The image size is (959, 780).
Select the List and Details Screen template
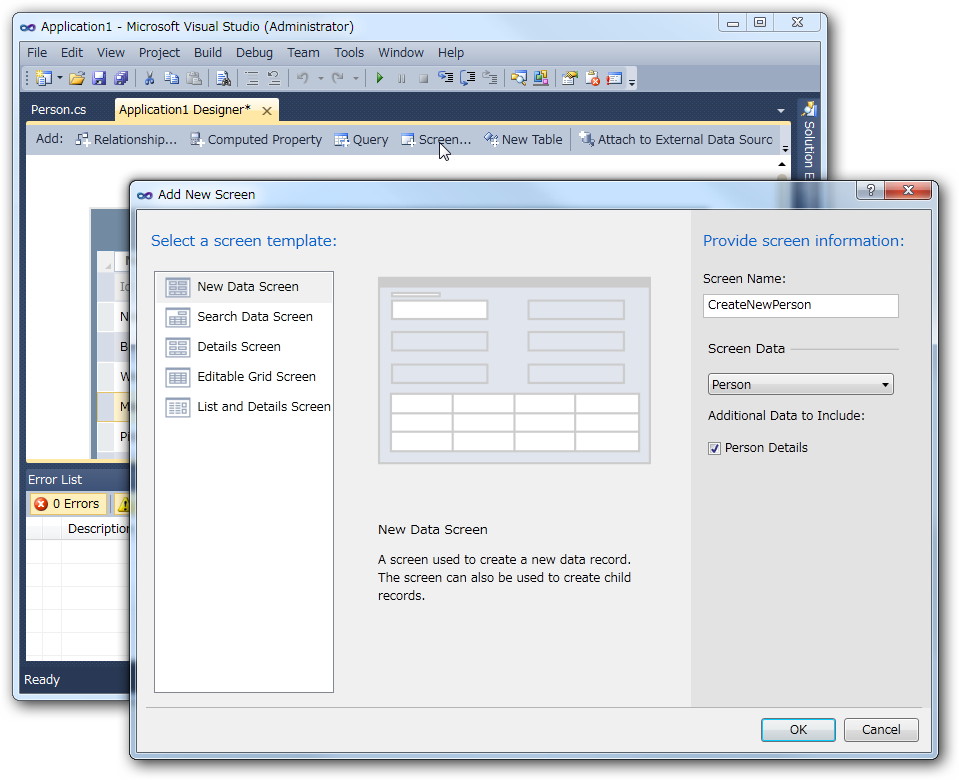pyautogui.click(x=244, y=407)
